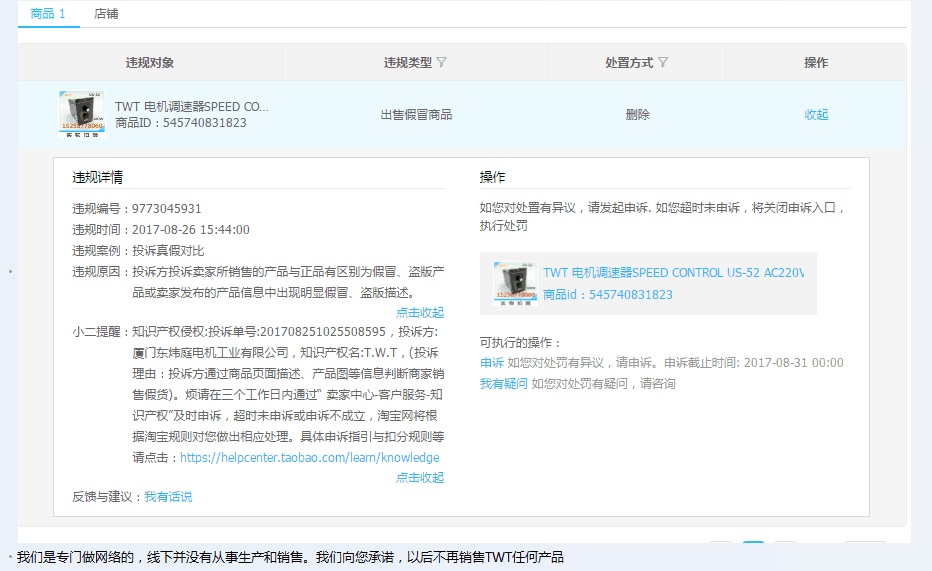
Task: Switch to the 商品 1 tab
Action: pos(48,14)
